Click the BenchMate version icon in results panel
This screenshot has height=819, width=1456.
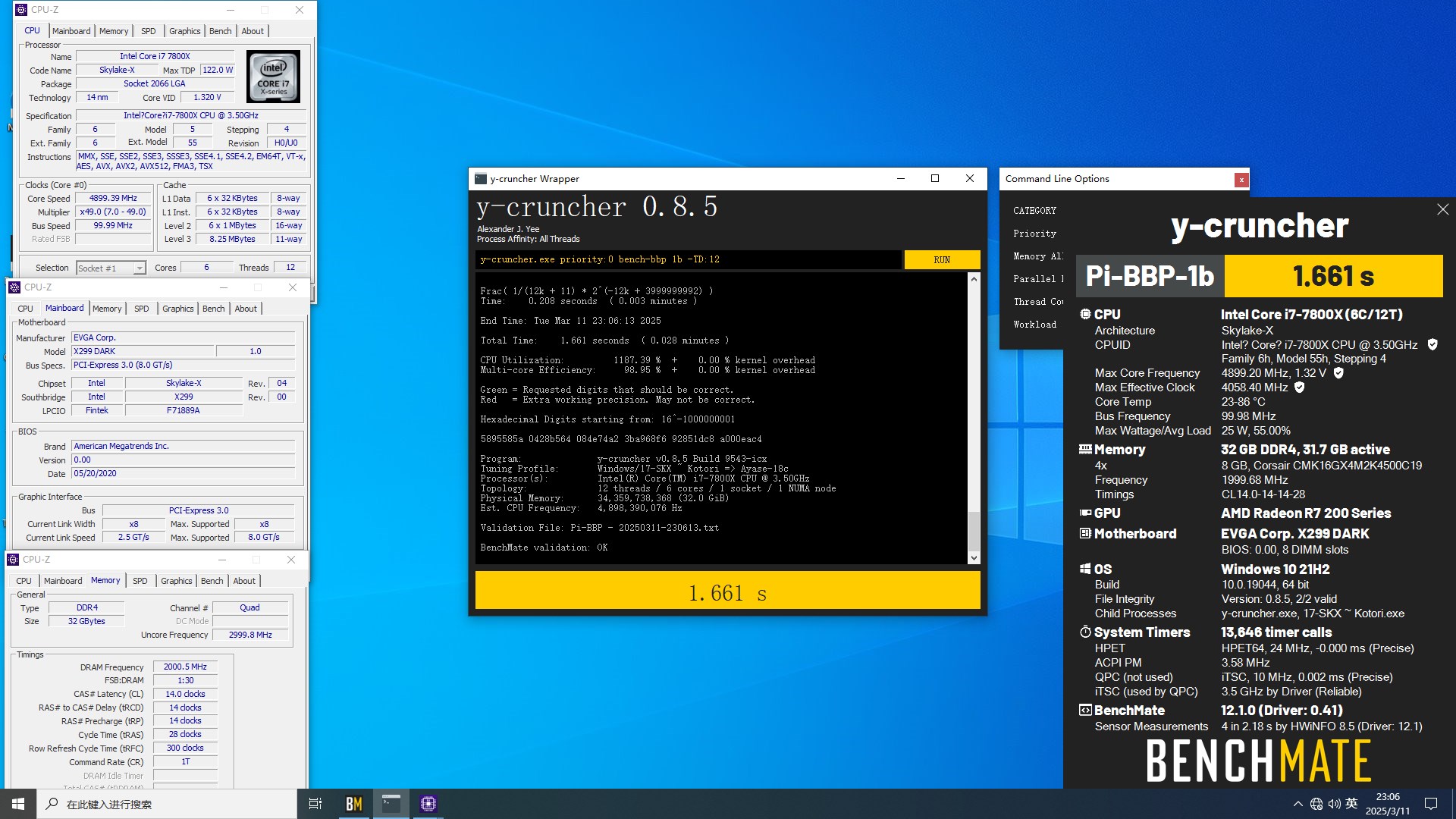[x=1085, y=711]
